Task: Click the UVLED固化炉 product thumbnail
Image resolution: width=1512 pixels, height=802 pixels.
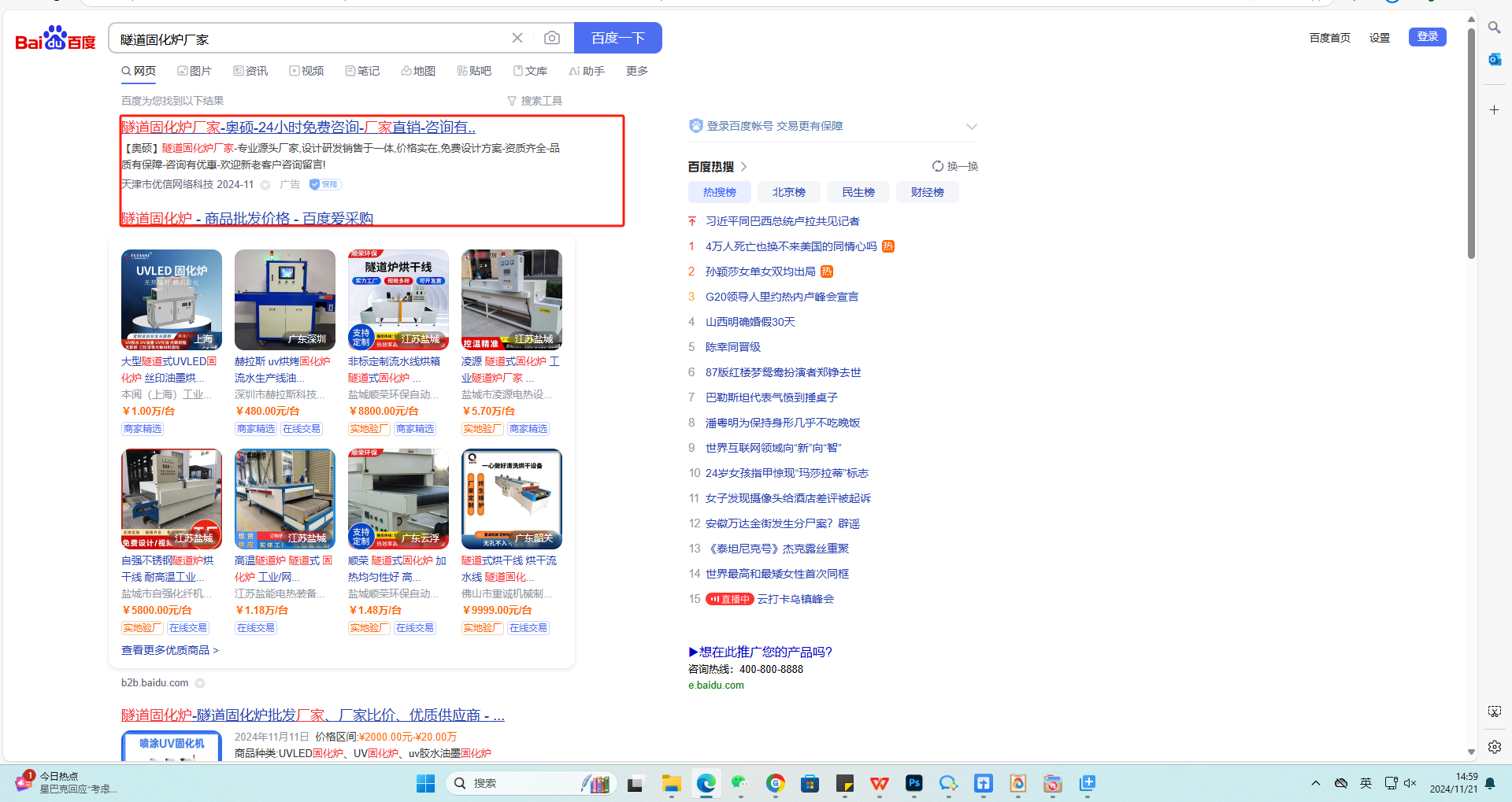Action: click(x=172, y=300)
